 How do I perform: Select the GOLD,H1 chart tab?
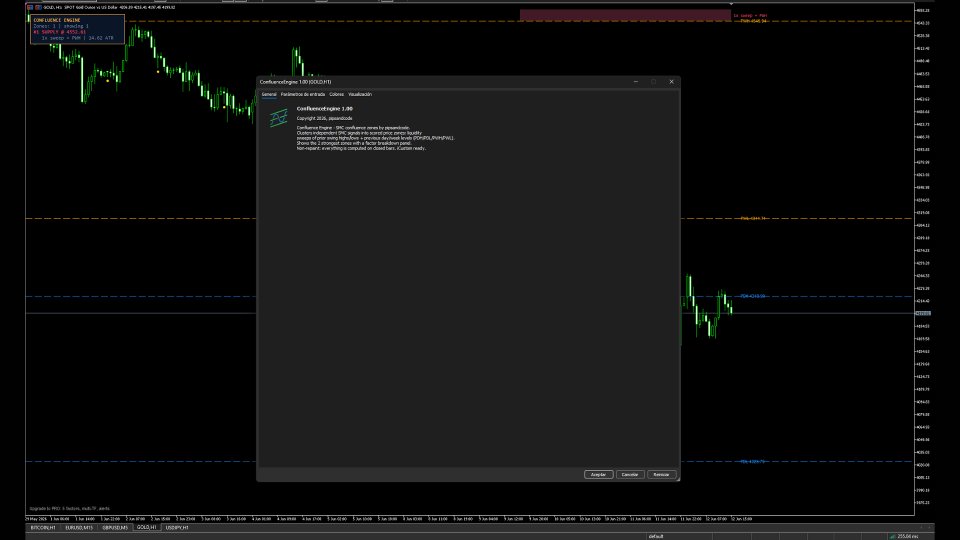pos(146,527)
